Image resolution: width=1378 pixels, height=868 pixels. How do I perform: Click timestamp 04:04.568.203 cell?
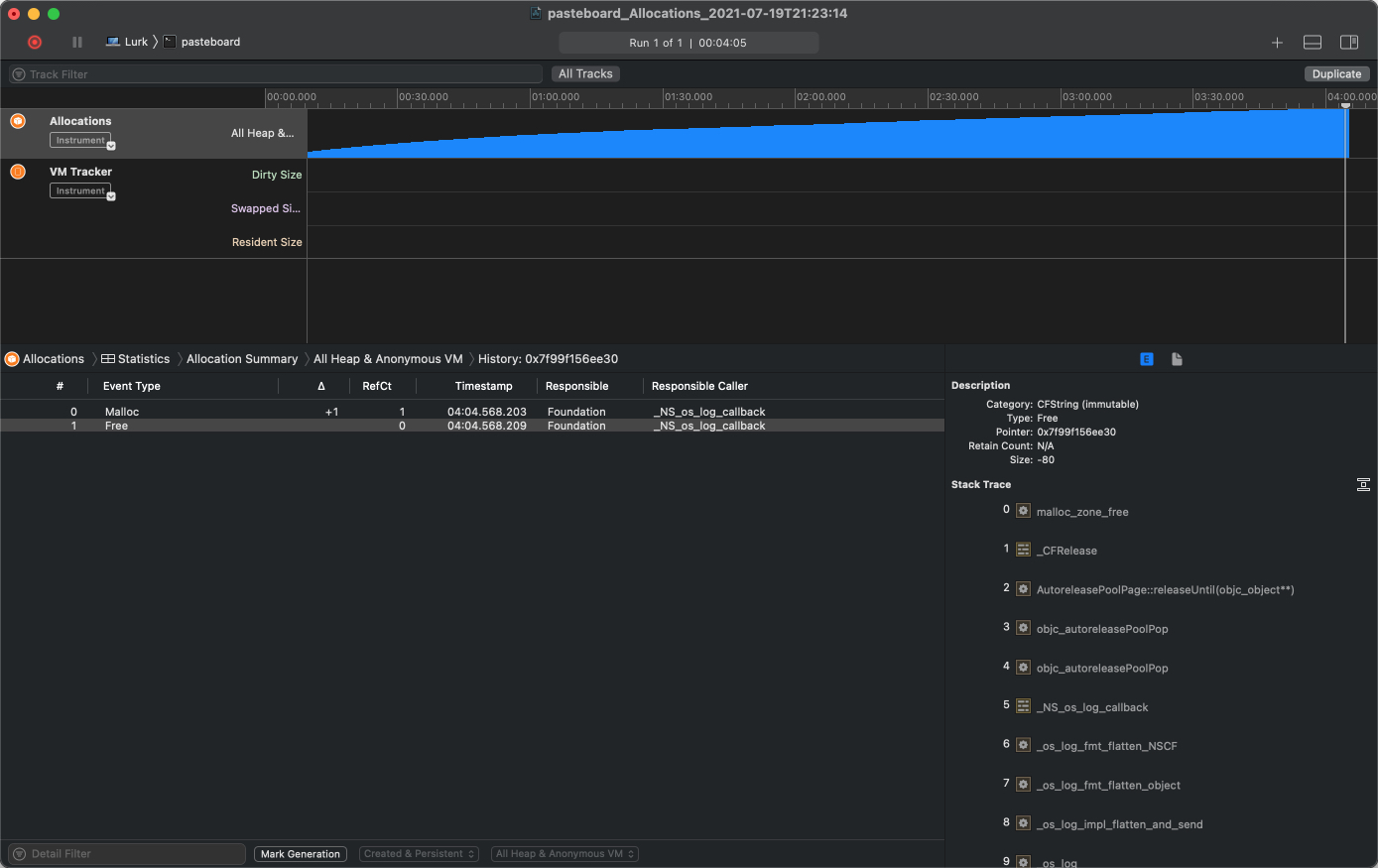pyautogui.click(x=487, y=412)
